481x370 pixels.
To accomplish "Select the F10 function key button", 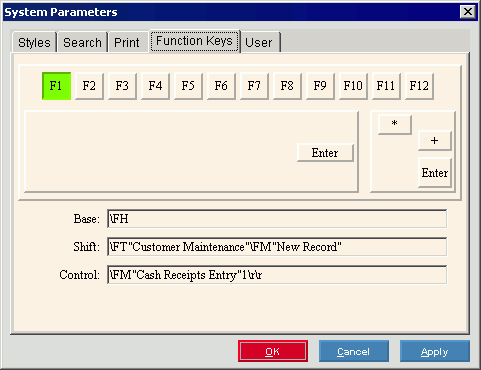I will point(353,86).
